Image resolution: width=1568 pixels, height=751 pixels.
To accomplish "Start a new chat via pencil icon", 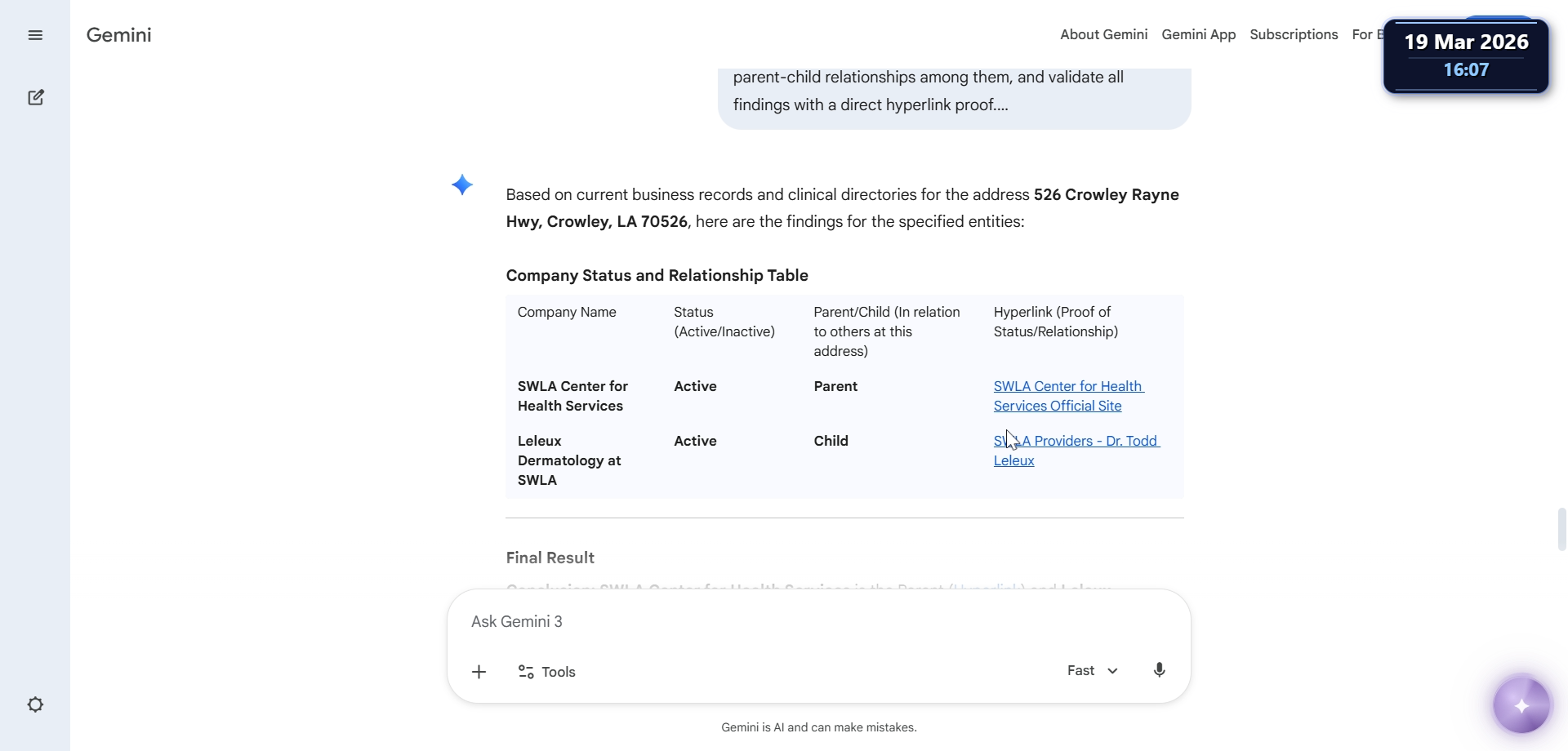I will point(36,98).
